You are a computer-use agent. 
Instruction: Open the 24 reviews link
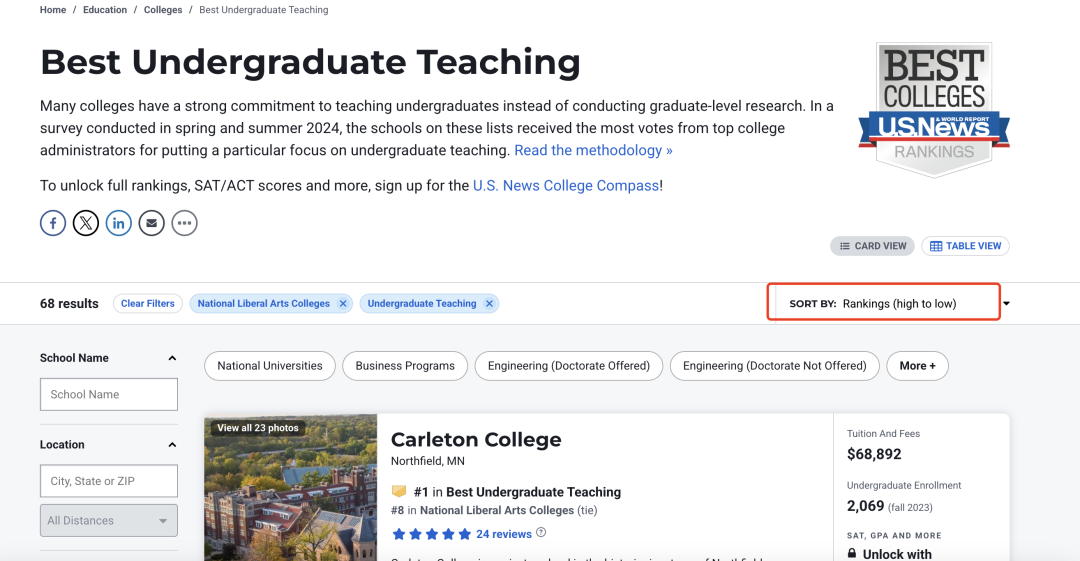(504, 534)
